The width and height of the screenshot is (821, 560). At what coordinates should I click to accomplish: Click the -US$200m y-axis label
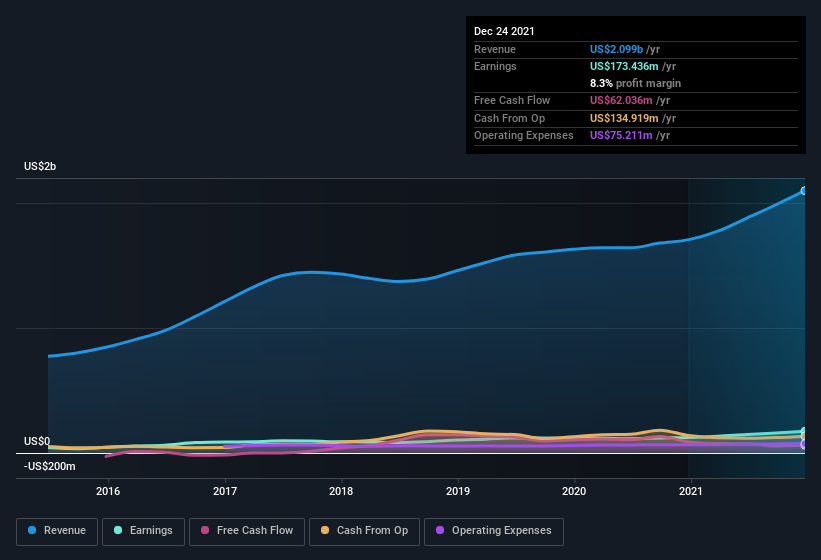pos(50,466)
